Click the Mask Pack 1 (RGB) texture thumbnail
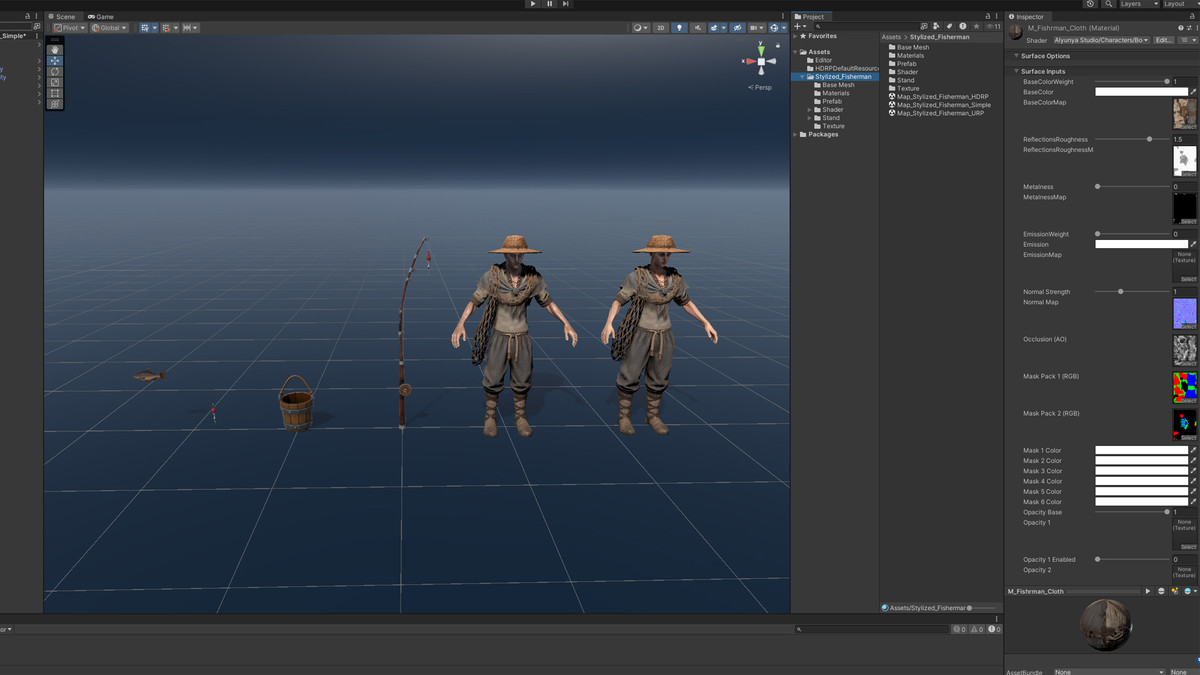This screenshot has height=675, width=1200. click(1184, 388)
